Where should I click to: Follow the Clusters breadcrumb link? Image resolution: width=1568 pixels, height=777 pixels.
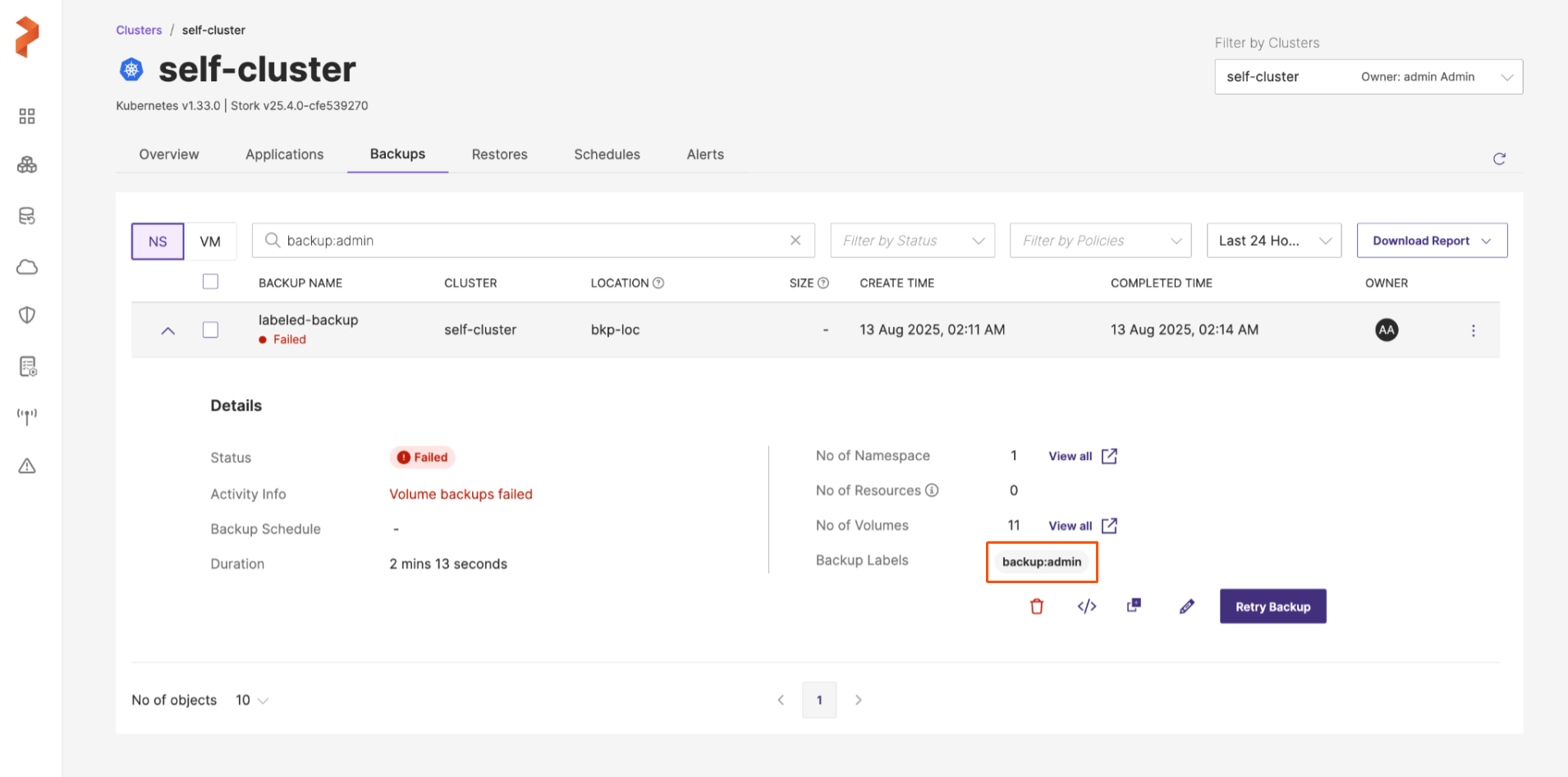(x=139, y=30)
